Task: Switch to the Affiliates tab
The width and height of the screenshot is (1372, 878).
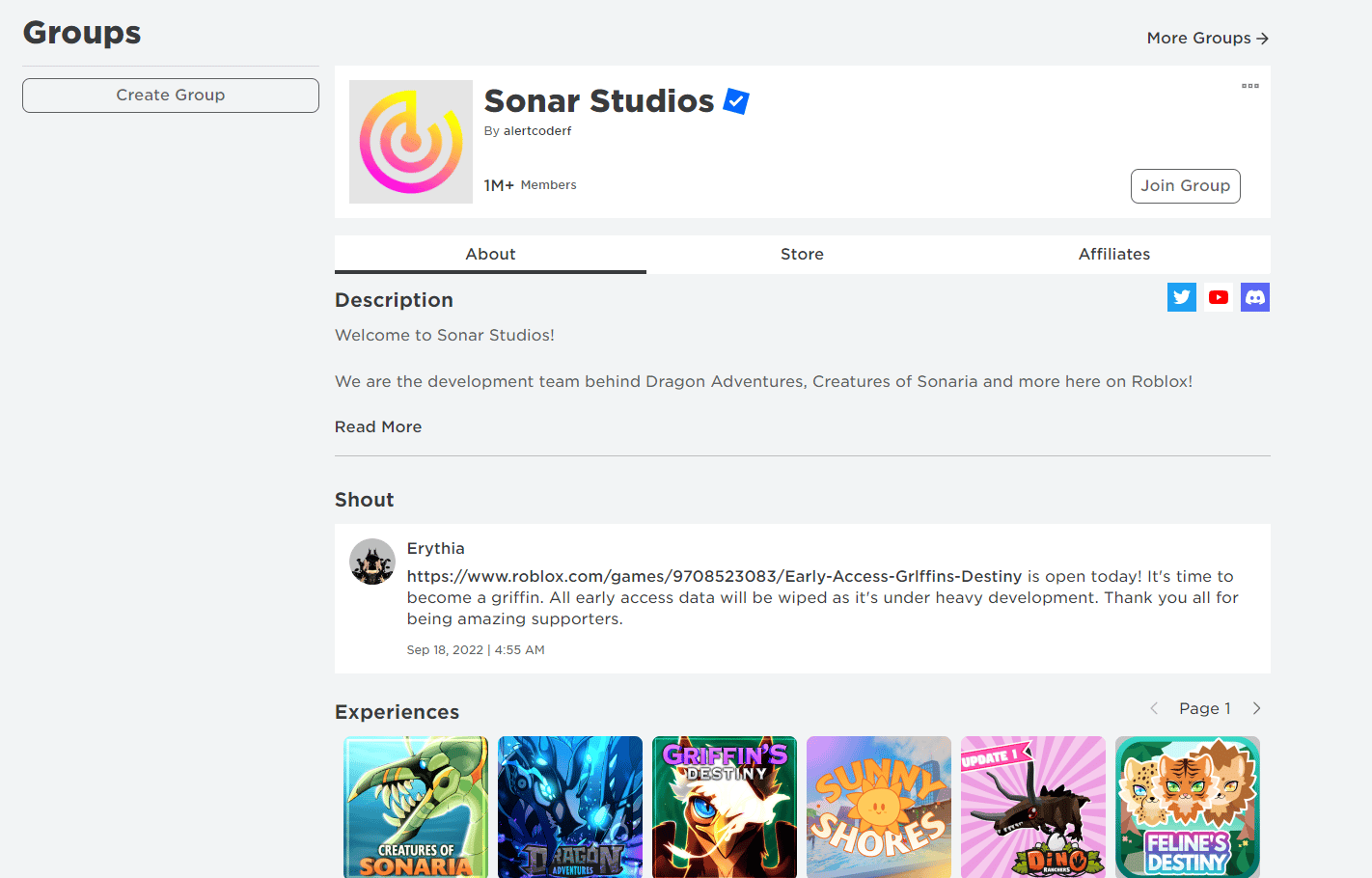Action: (1114, 255)
